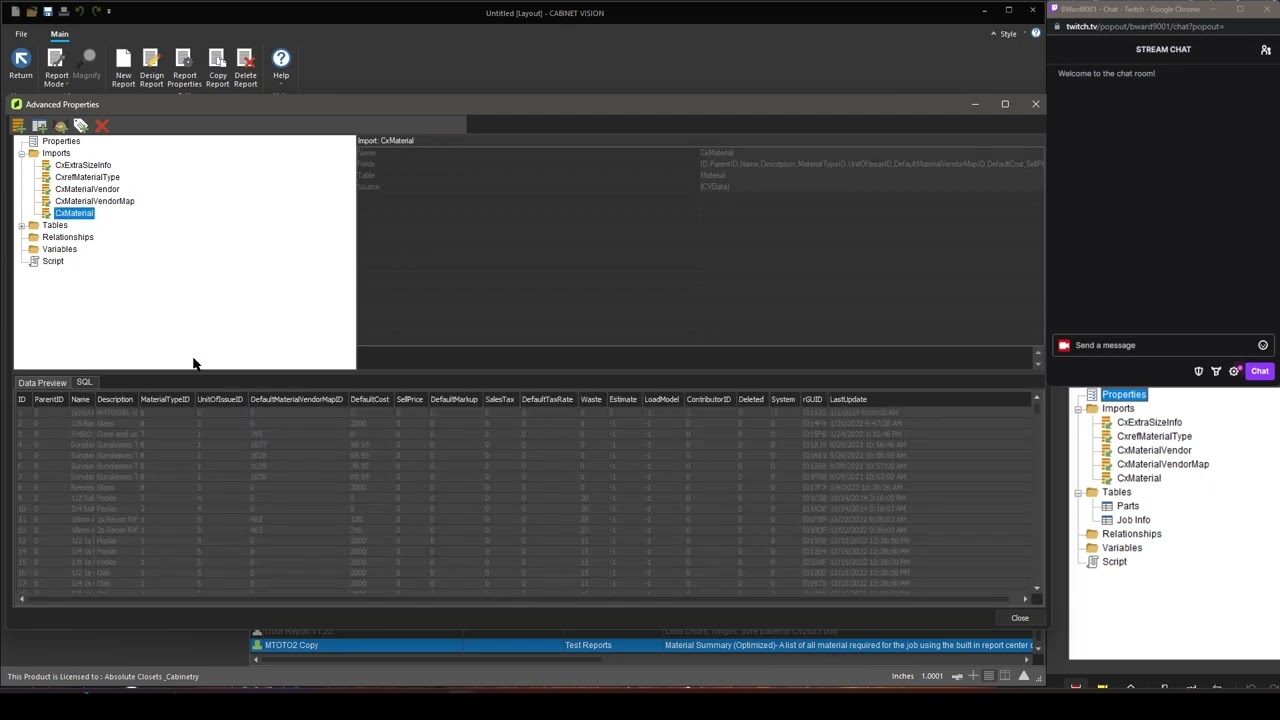Expand the Tables folder in Advanced Properties tree
This screenshot has width=1280, height=720.
point(21,225)
